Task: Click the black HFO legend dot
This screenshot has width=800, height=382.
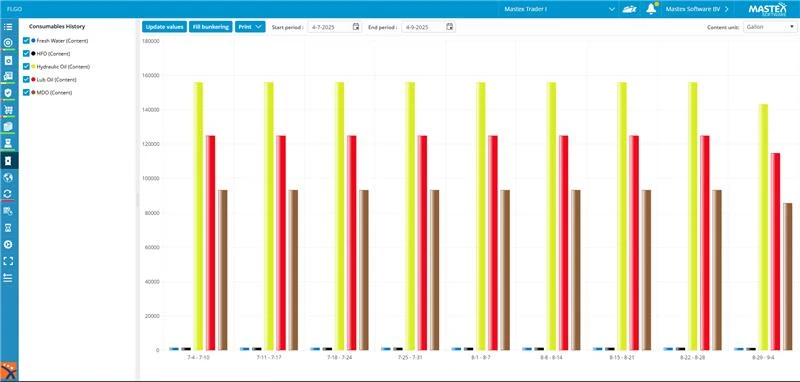Action: [x=33, y=53]
